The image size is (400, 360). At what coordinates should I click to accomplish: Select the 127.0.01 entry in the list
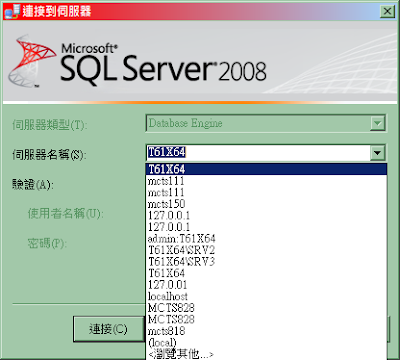click(x=266, y=284)
